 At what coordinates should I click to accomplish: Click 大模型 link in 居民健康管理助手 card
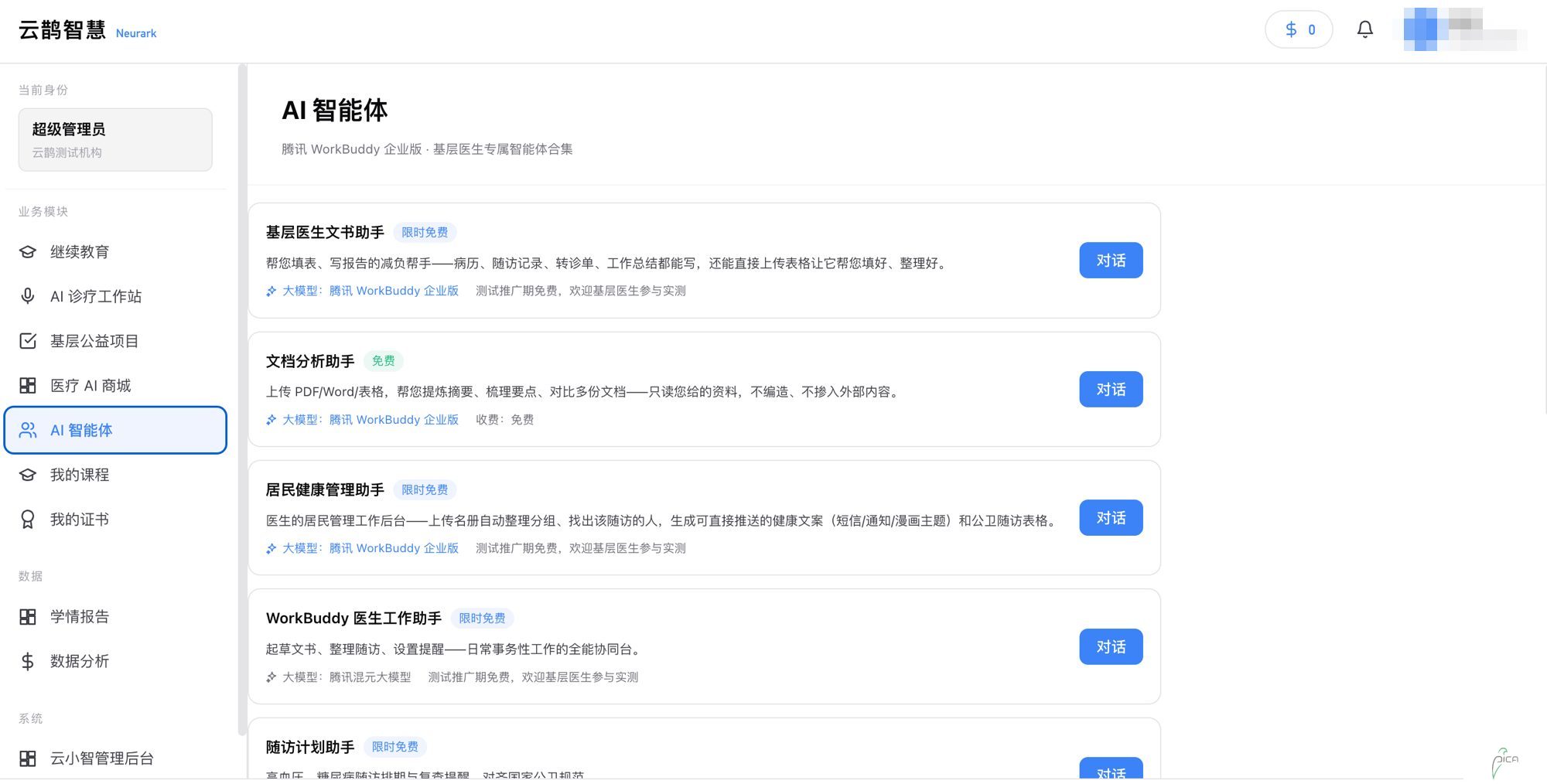click(371, 548)
